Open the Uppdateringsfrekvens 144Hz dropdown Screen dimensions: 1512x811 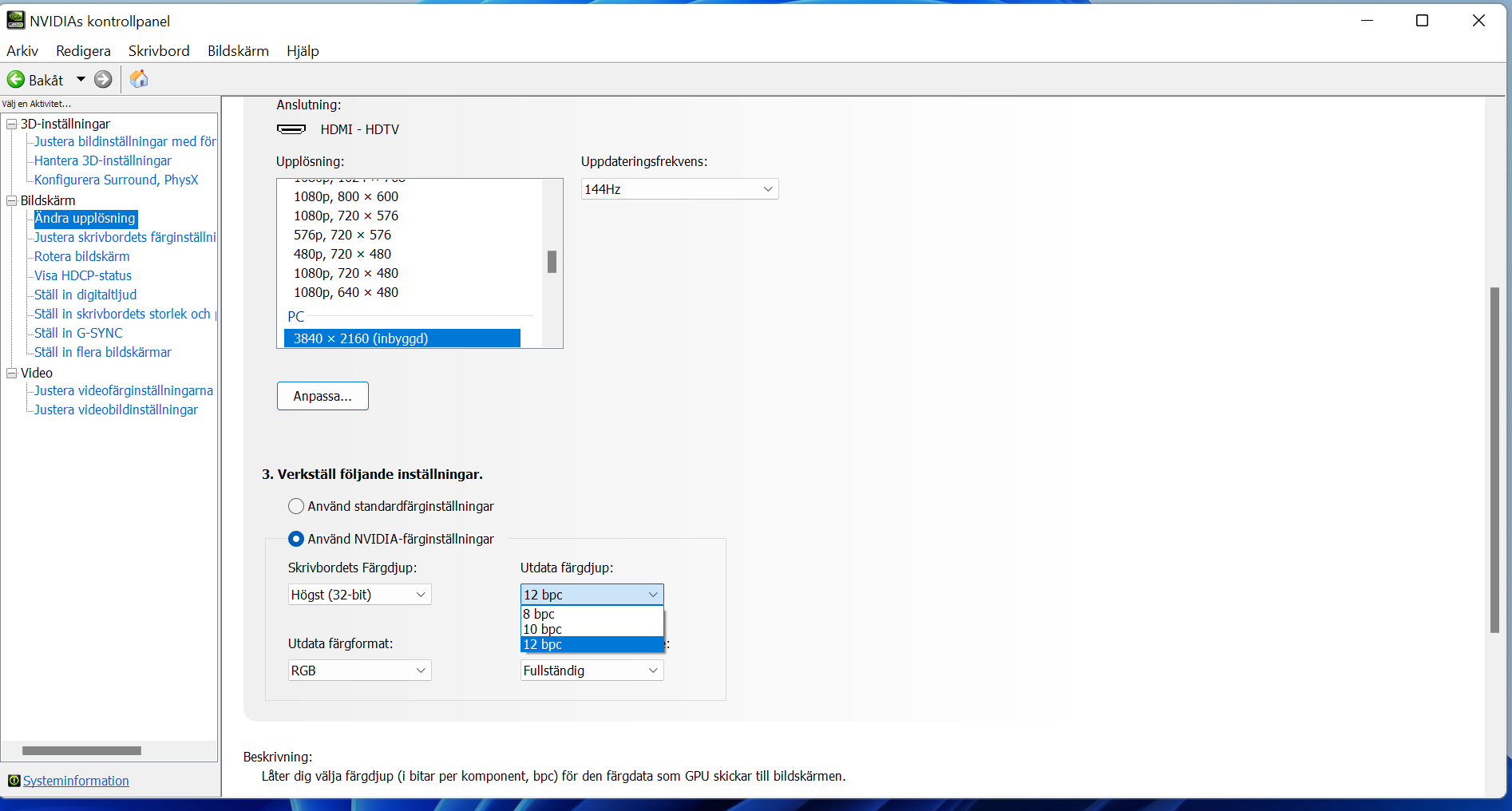(x=679, y=189)
